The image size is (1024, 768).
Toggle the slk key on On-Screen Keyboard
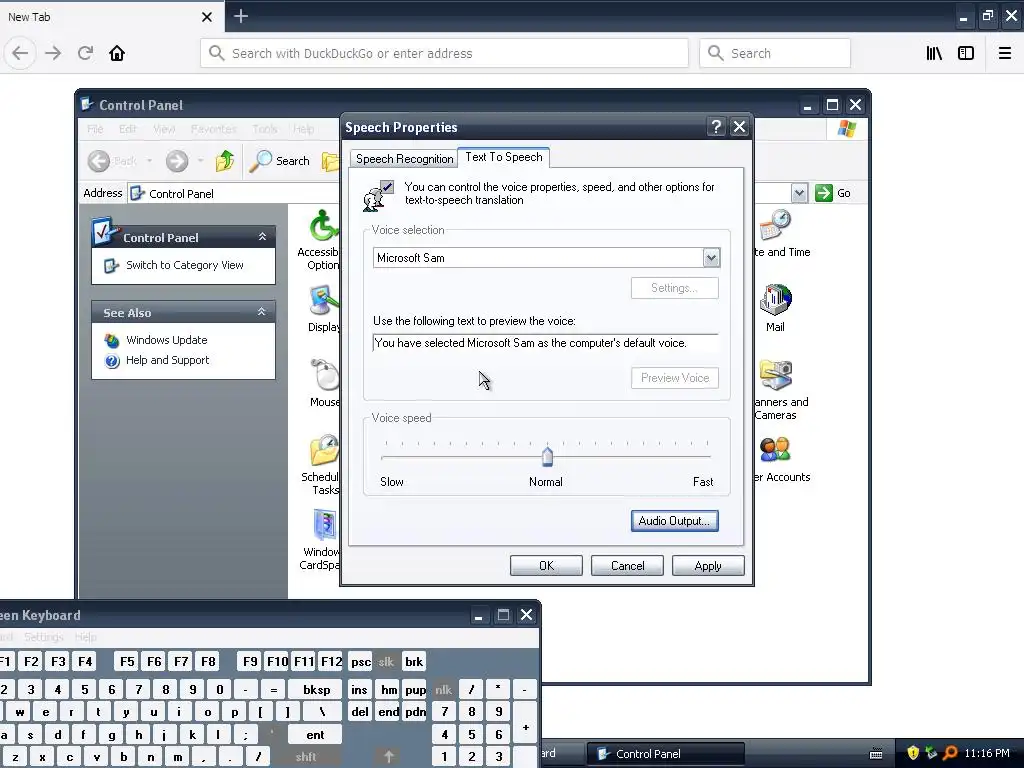(x=386, y=662)
